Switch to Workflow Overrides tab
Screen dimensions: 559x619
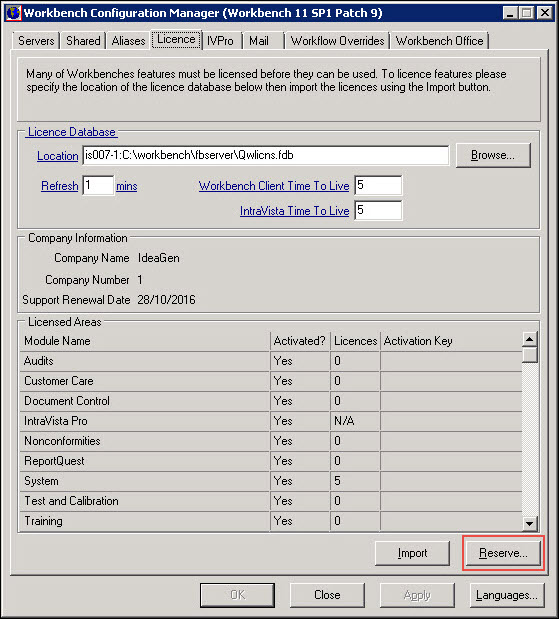338,41
